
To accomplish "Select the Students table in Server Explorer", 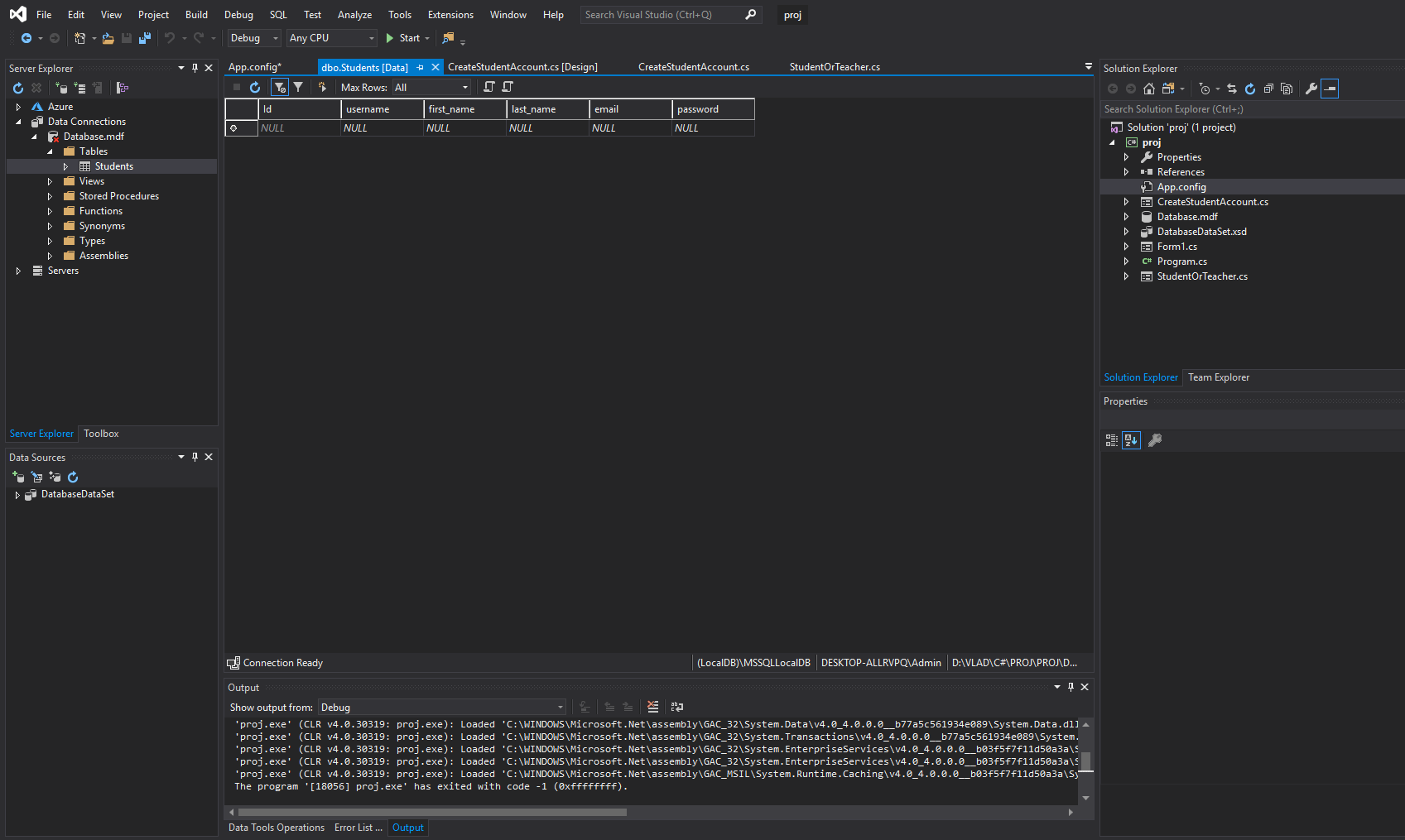I will [x=114, y=166].
